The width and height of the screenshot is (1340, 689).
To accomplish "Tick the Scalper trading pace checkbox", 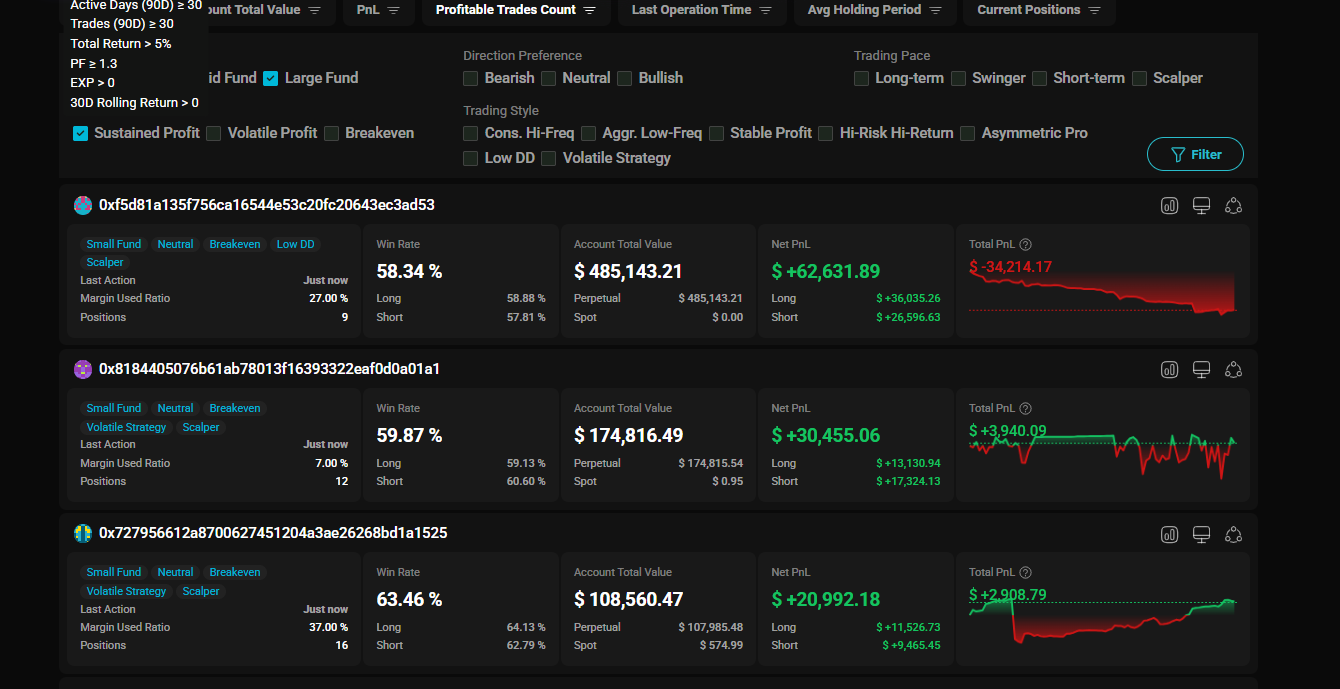I will point(1140,78).
